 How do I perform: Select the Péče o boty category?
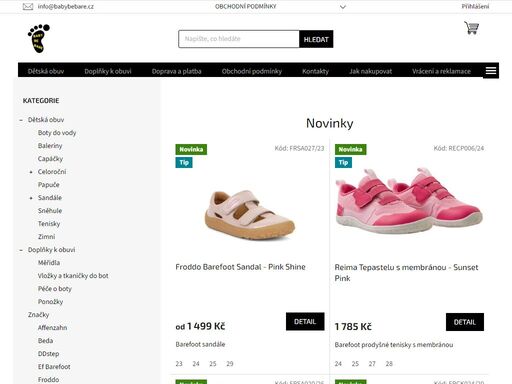point(55,289)
